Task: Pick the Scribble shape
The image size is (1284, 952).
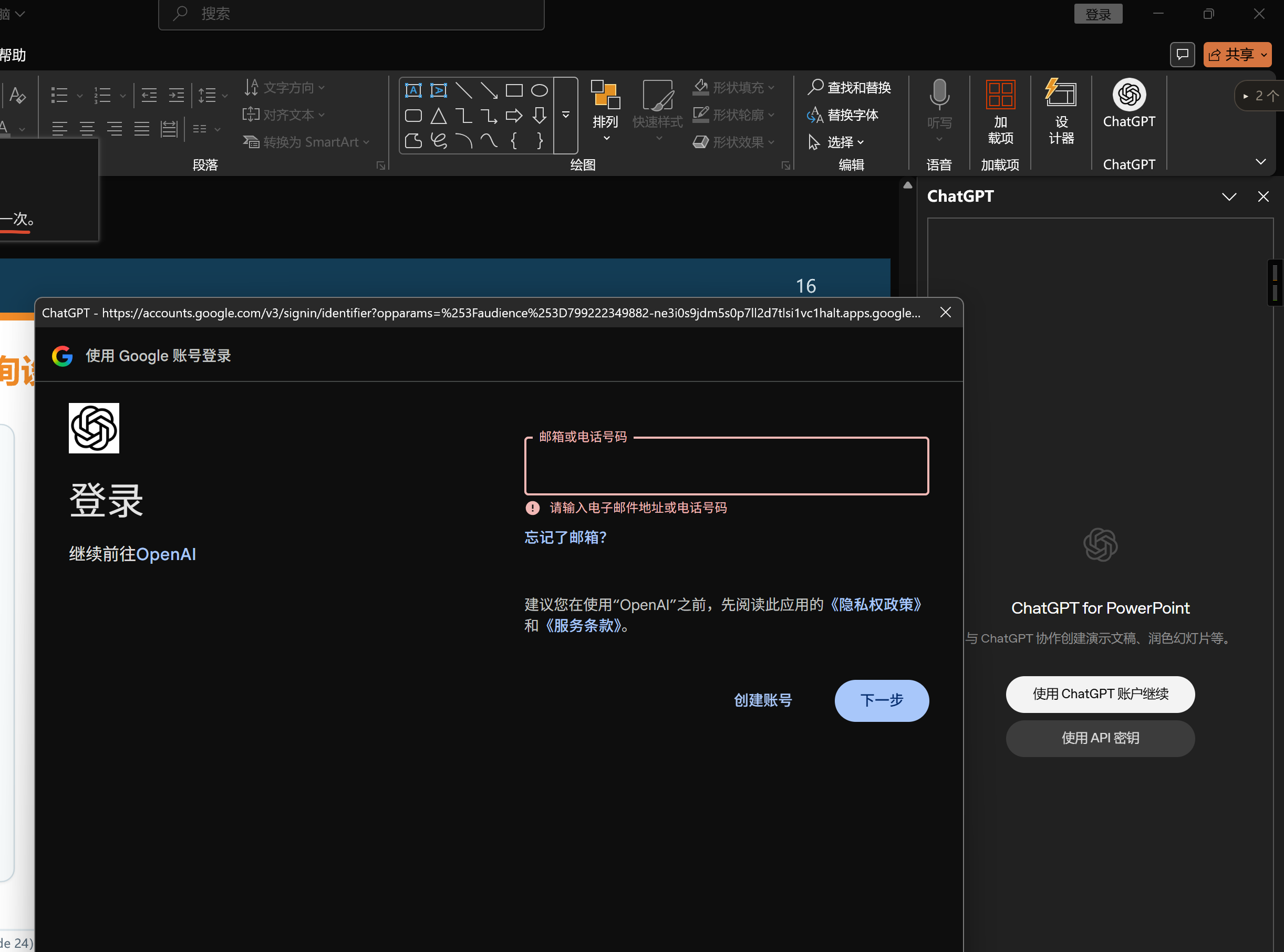Action: [439, 141]
